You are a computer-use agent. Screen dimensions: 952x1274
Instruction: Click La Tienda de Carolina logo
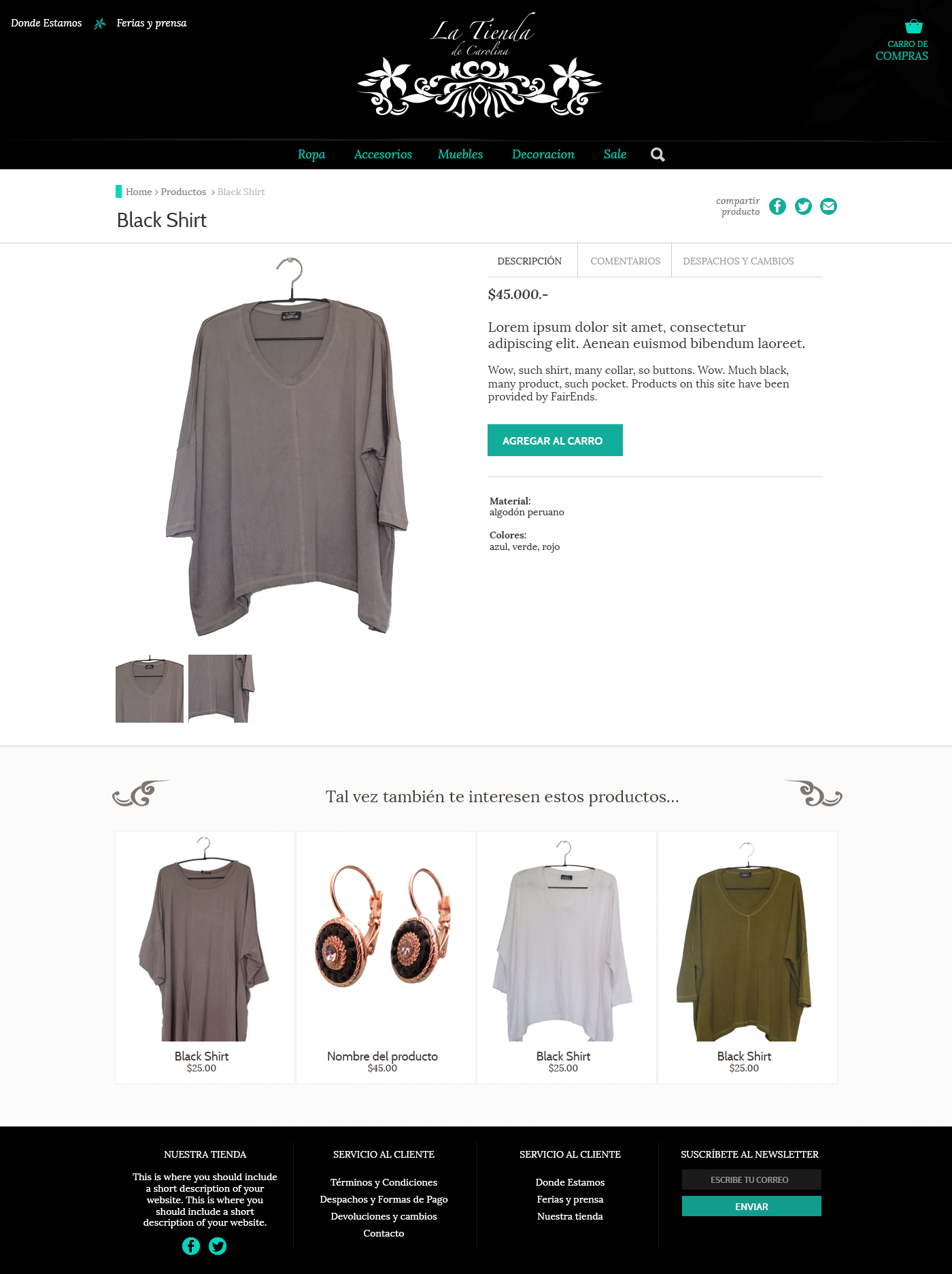pos(480,65)
